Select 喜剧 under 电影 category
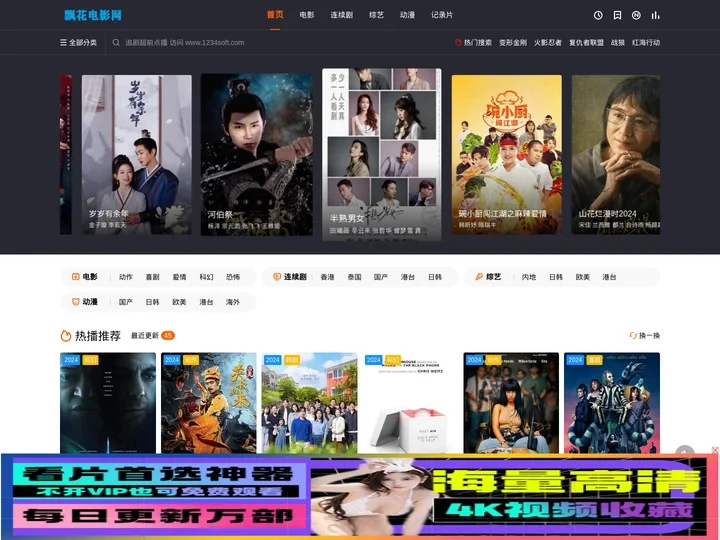 click(152, 277)
